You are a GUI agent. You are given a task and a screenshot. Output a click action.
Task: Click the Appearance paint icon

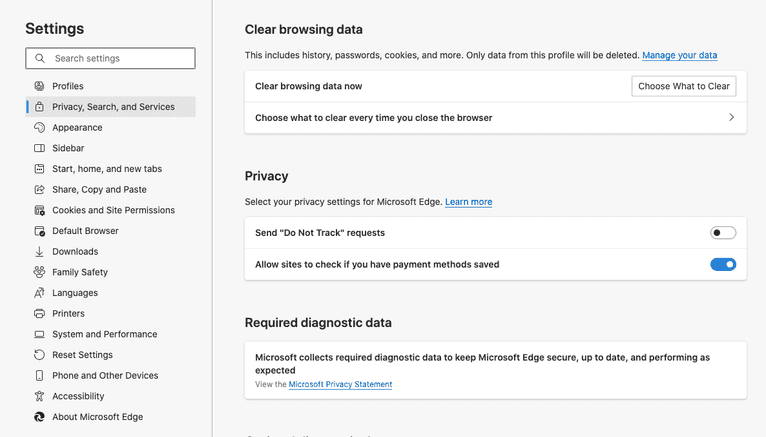tap(39, 128)
